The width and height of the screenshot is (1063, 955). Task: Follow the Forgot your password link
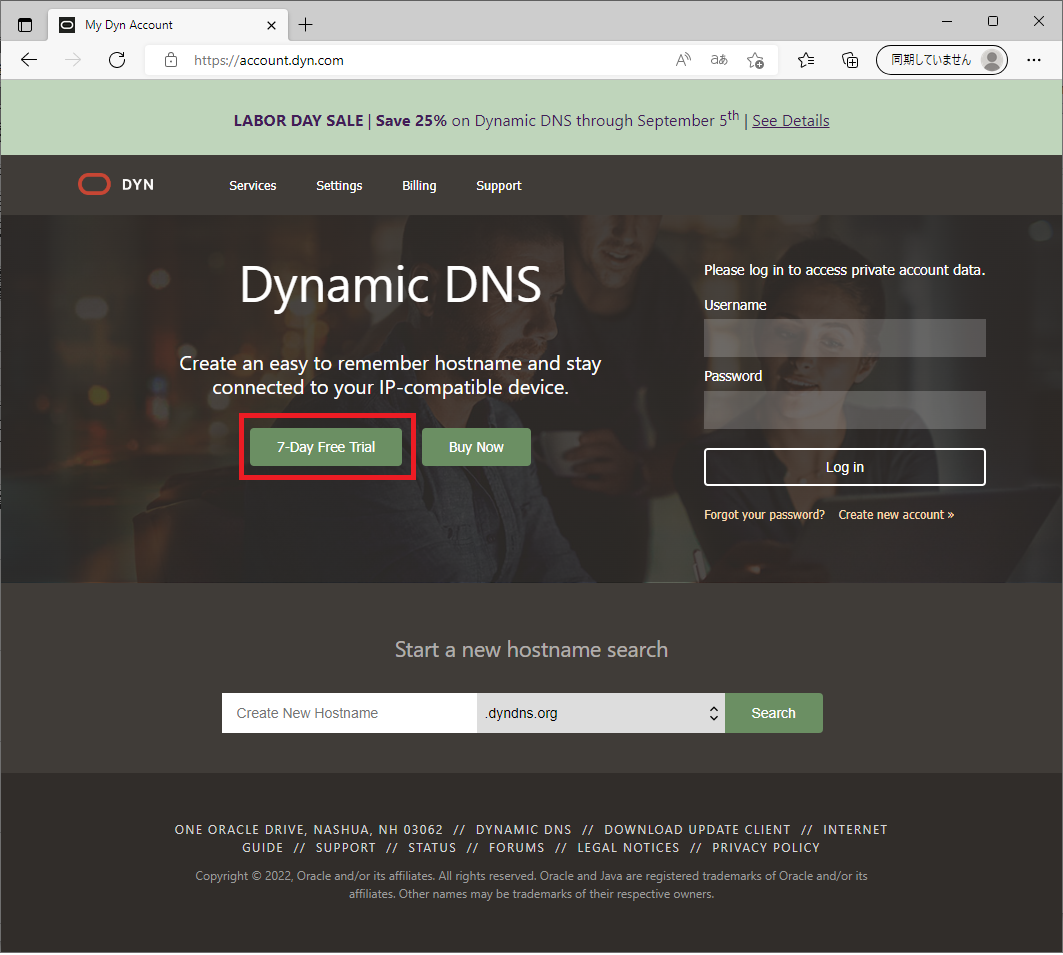764,514
